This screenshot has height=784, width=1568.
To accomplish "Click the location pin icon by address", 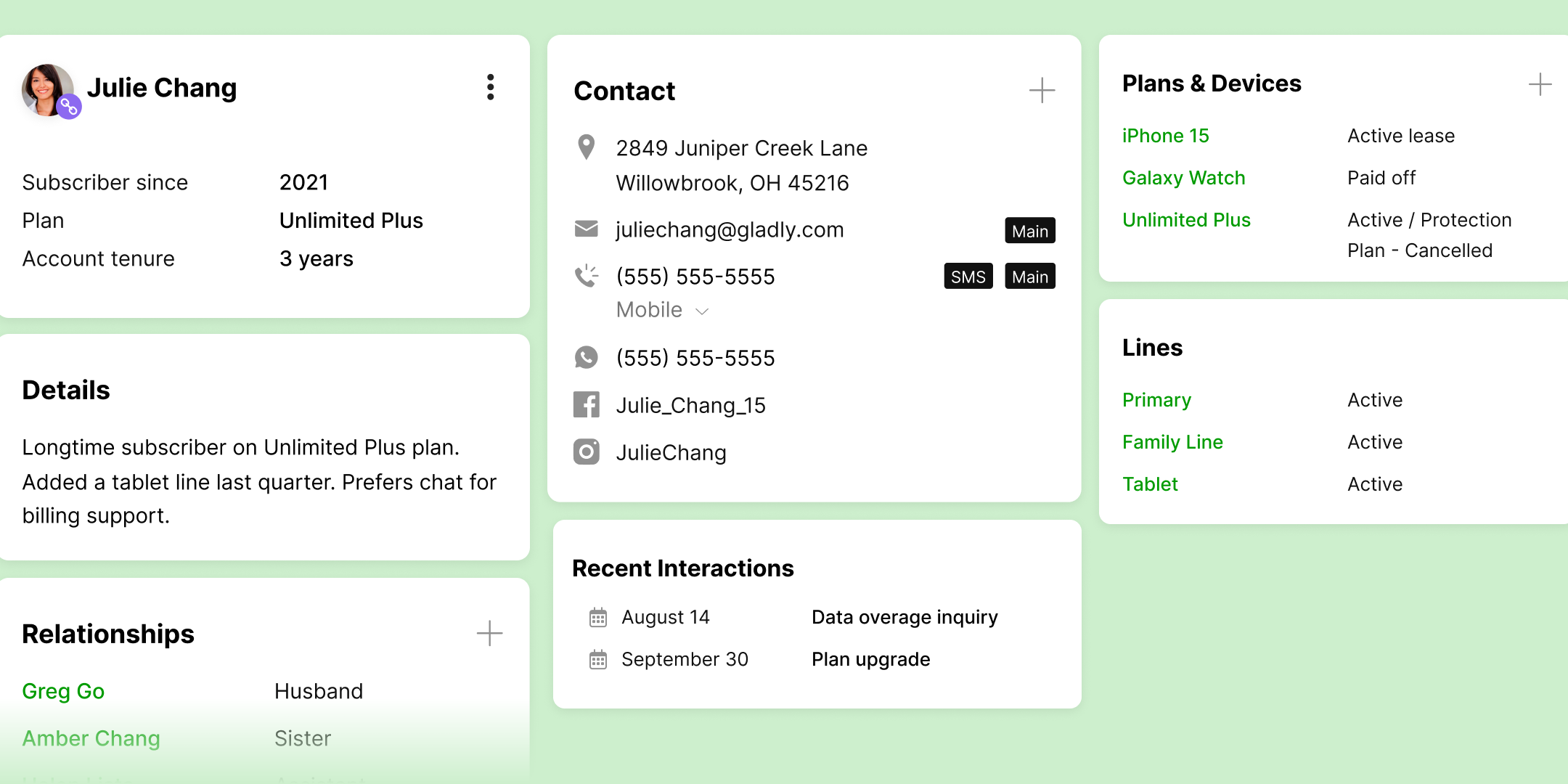I will coord(586,147).
